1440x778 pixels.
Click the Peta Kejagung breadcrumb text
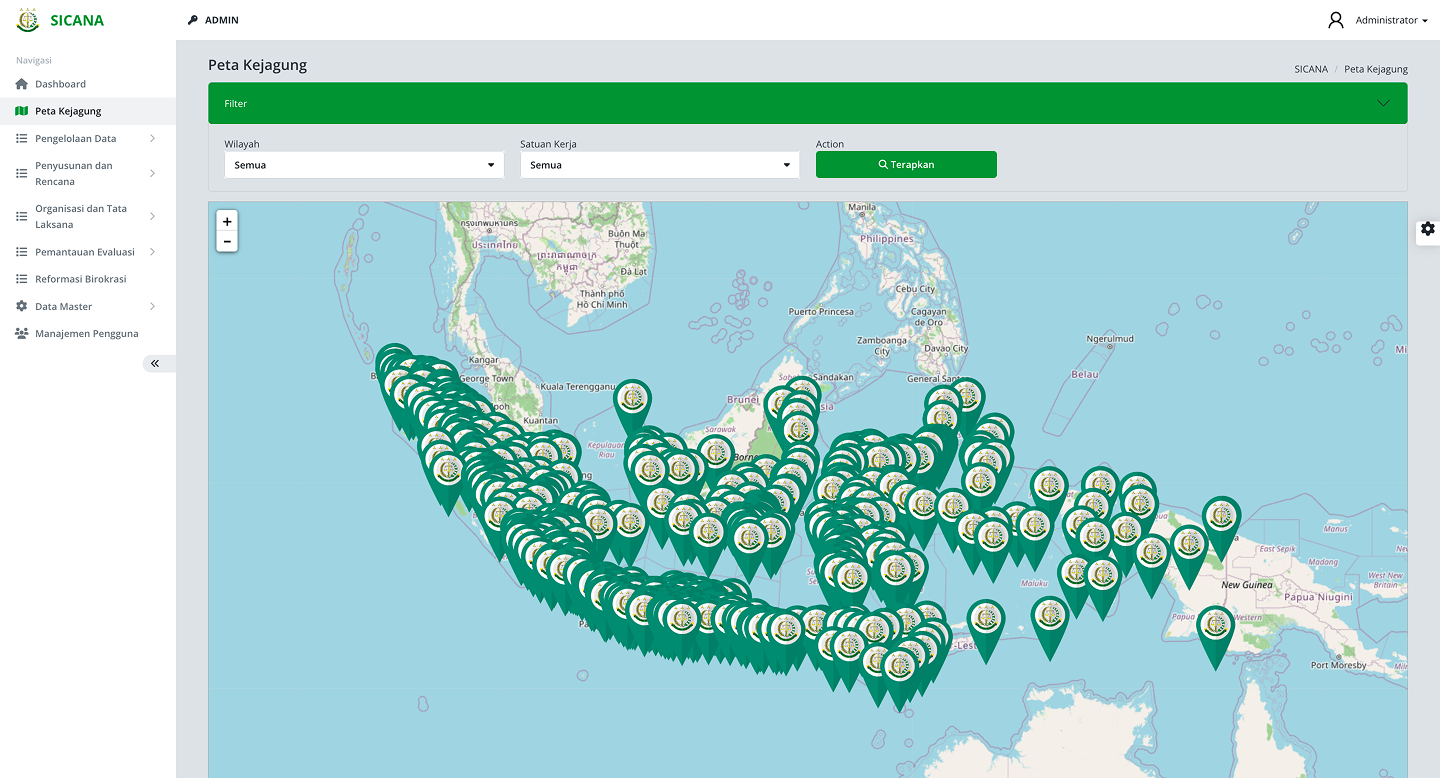coord(1376,69)
